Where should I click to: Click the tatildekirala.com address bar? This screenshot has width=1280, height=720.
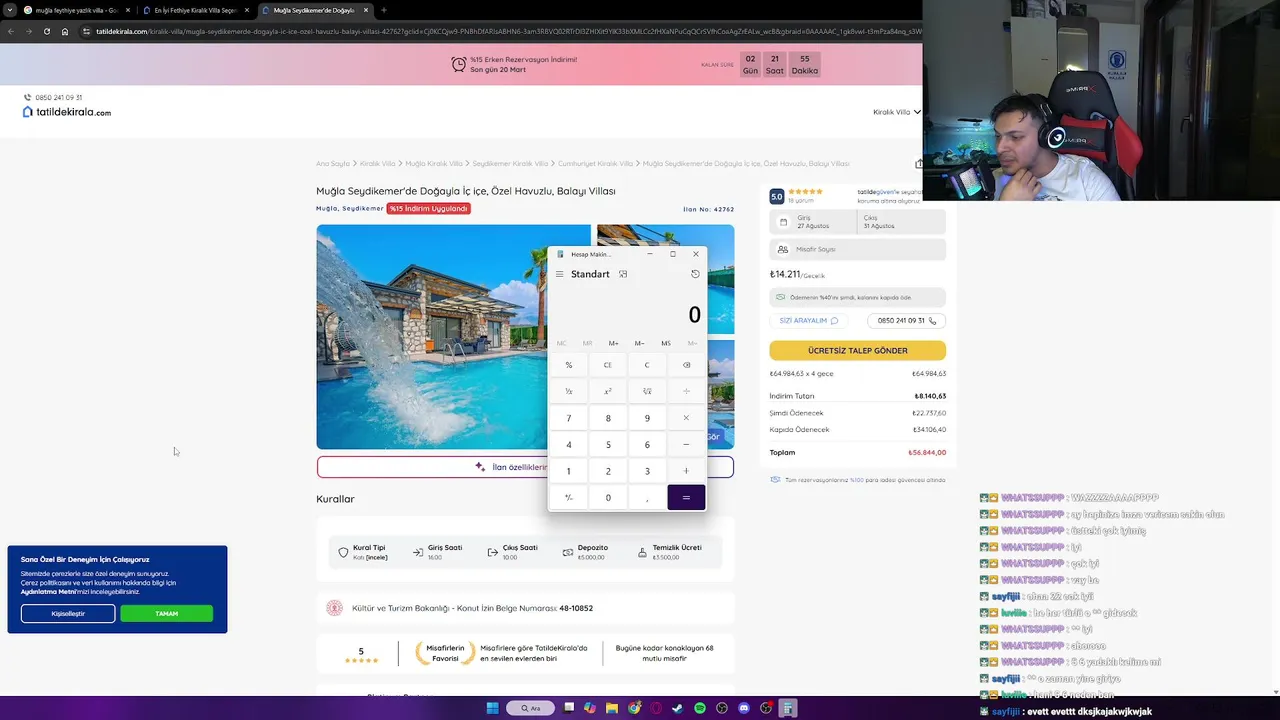500,31
